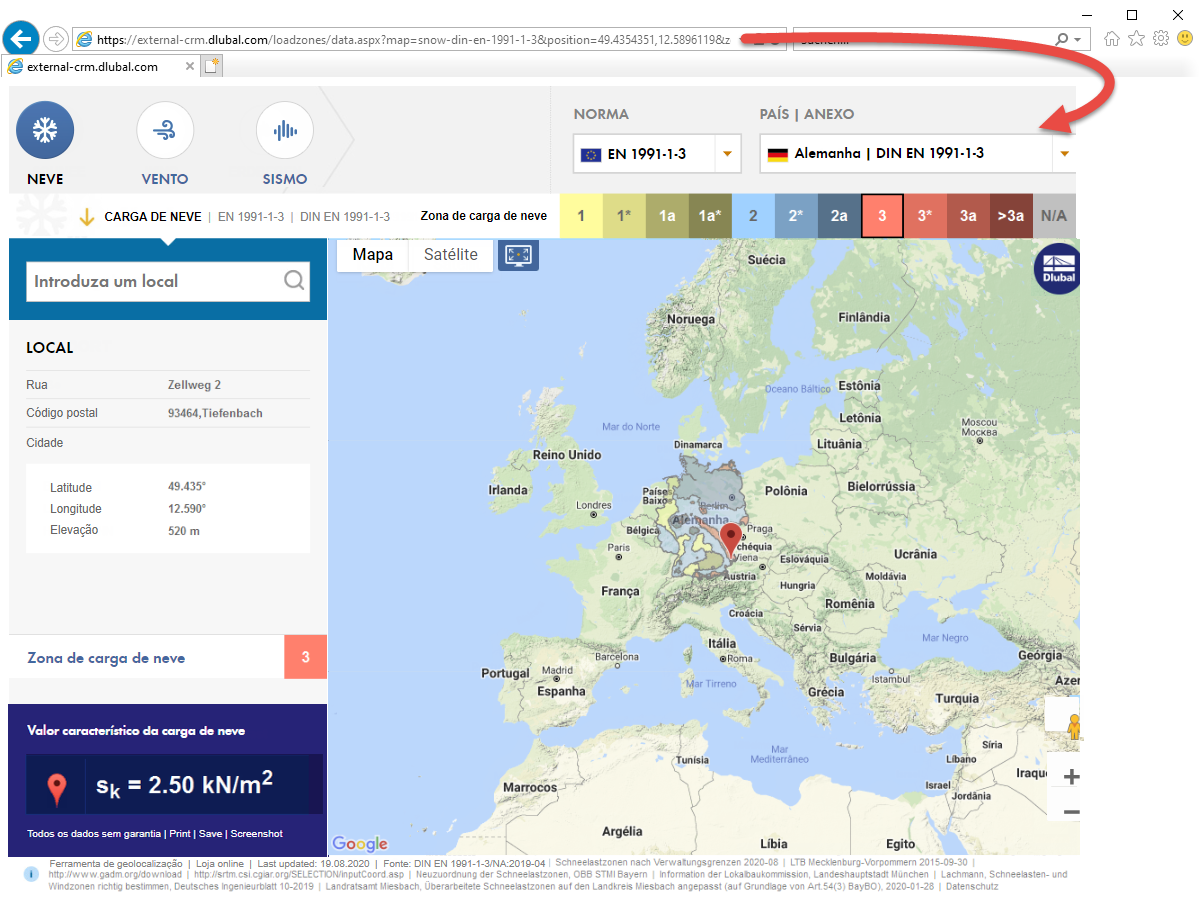Select snow zone 1* swatch
This screenshot has width=1200, height=900.
click(624, 216)
